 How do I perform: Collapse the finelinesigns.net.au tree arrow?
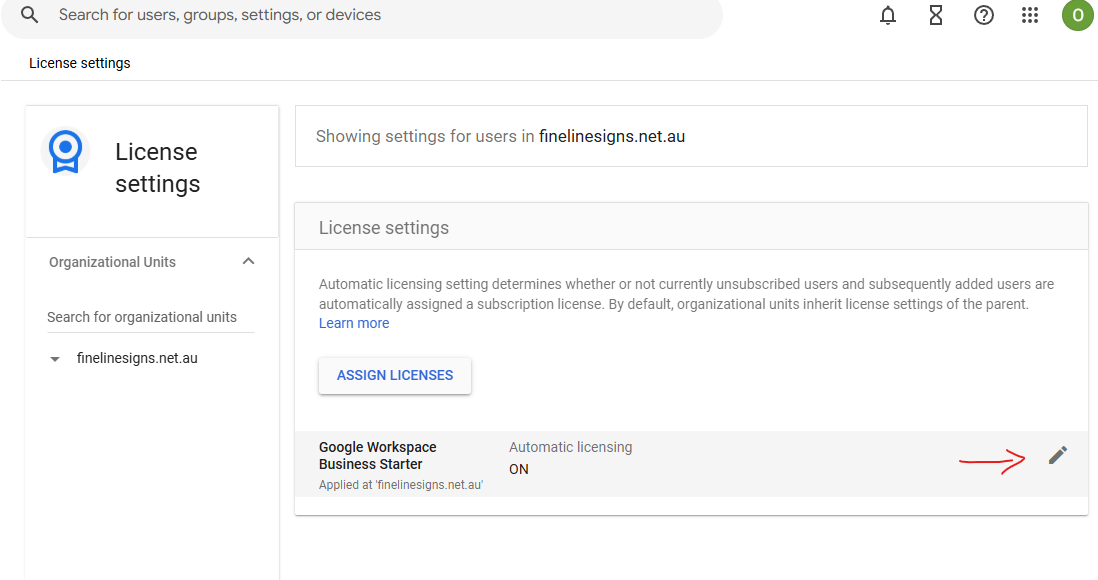55,359
